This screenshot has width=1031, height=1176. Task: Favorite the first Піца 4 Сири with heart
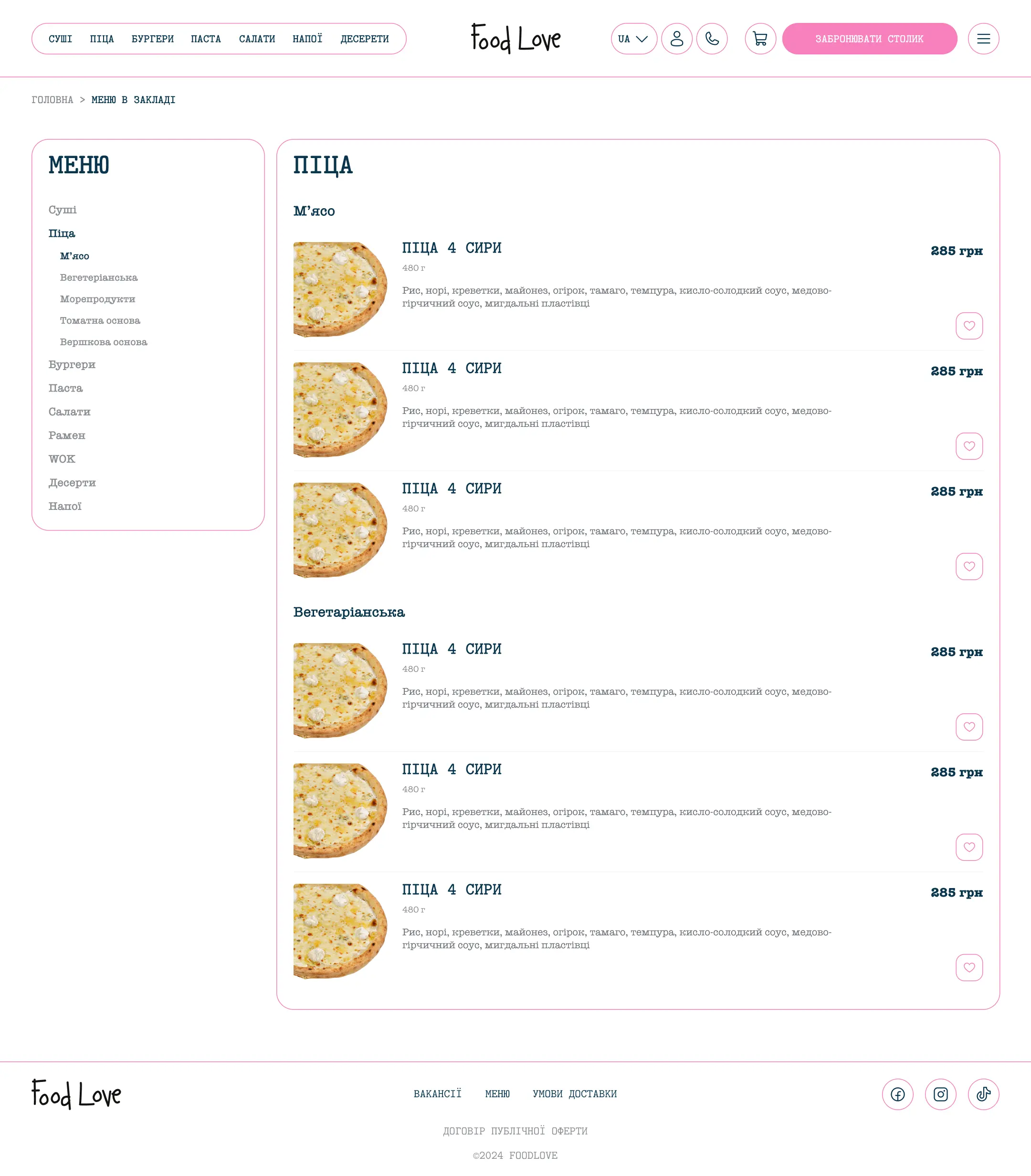(x=969, y=325)
